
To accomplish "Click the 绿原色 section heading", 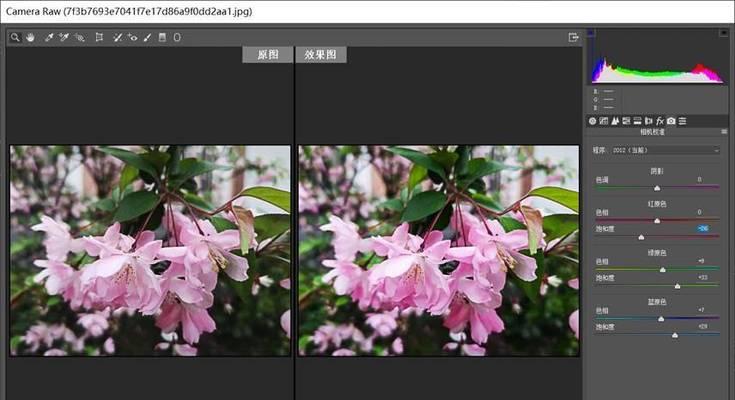I will coord(657,253).
